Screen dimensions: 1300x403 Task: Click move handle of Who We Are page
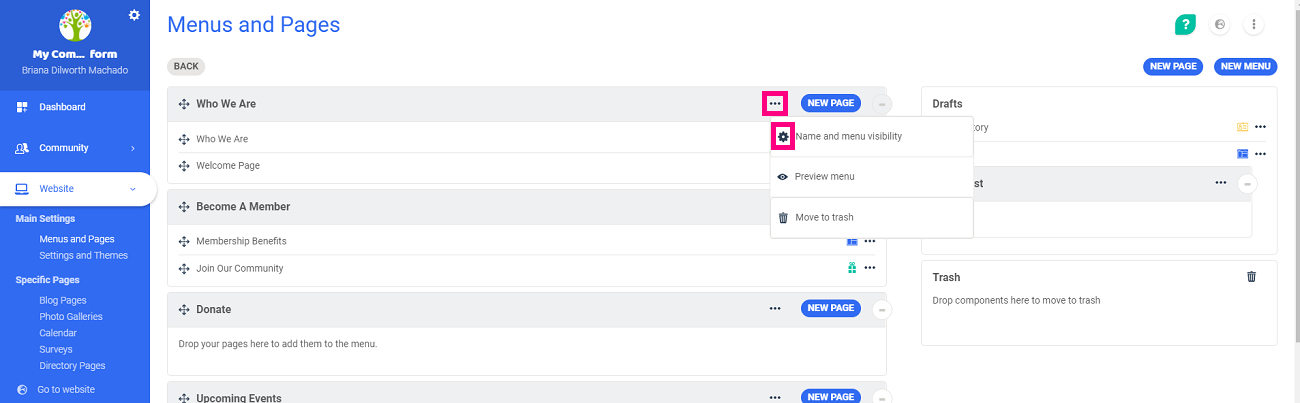pos(184,139)
